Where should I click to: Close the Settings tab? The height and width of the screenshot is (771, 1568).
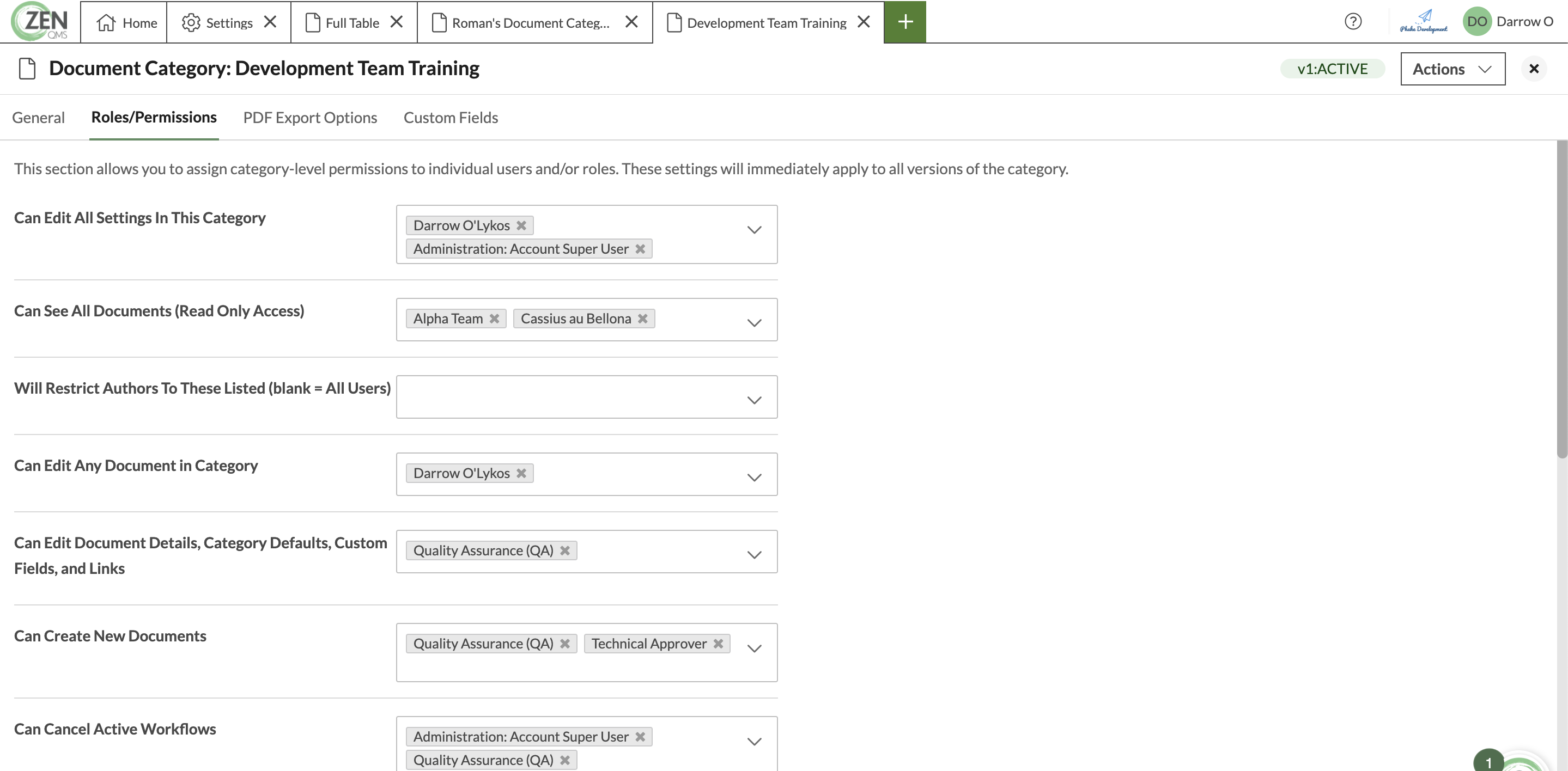point(271,22)
